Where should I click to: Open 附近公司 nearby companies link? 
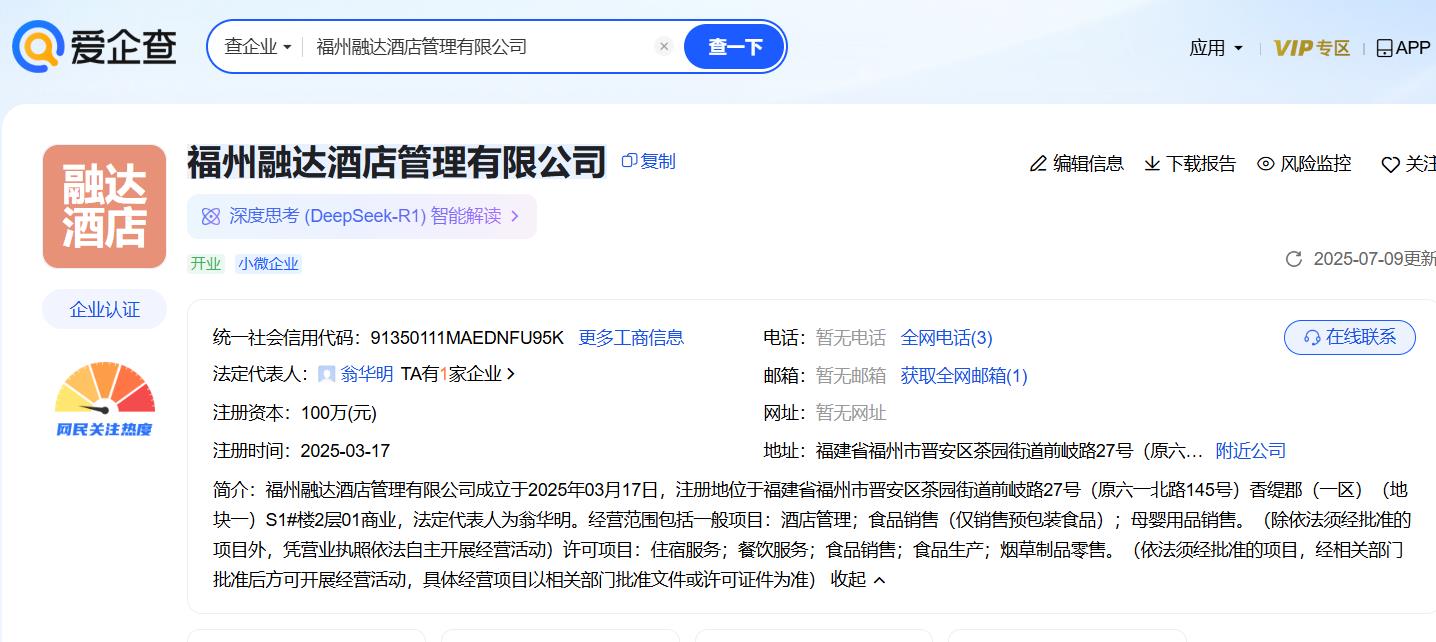1251,451
